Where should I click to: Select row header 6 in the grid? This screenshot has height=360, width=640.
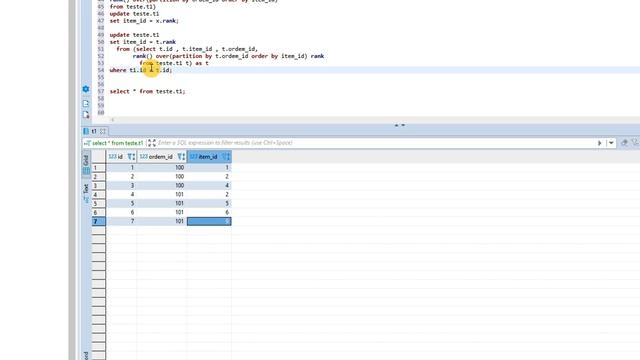(x=98, y=213)
